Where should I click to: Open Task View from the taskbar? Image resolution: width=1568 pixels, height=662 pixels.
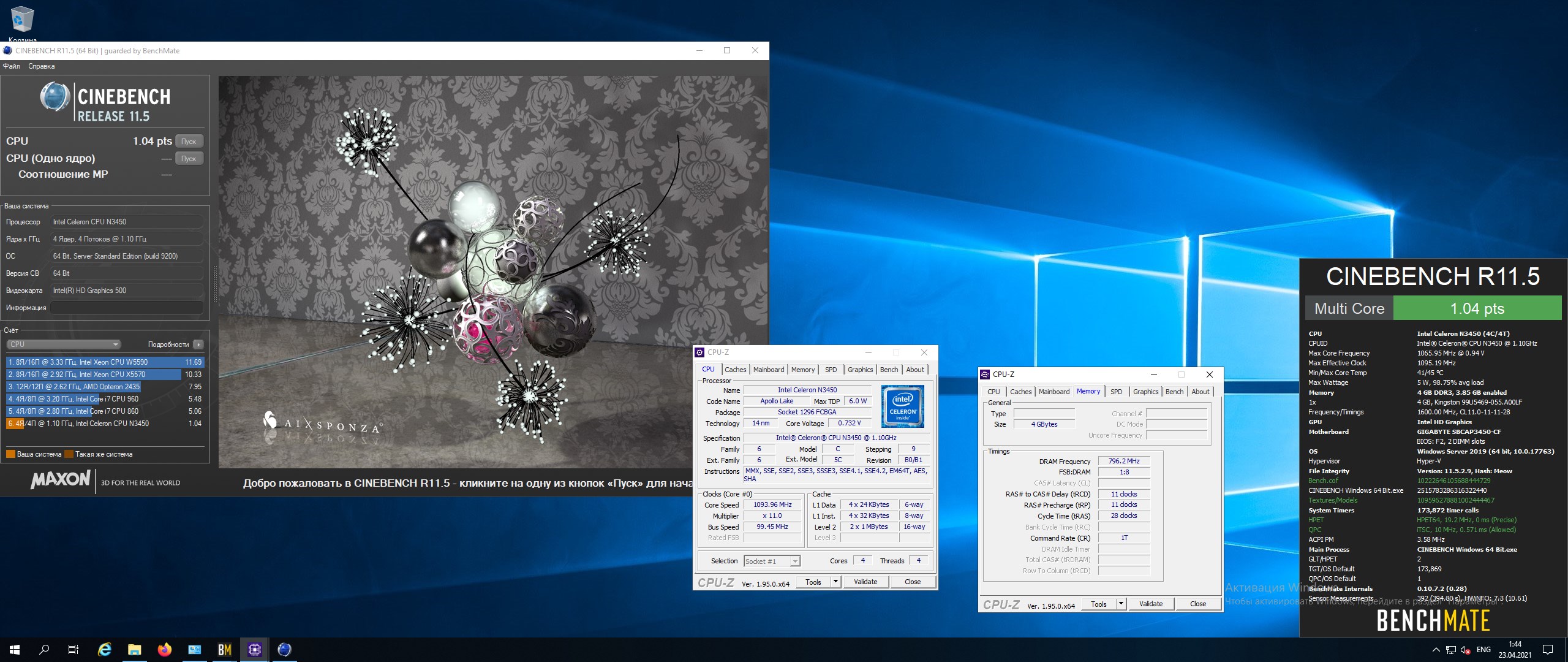73,650
